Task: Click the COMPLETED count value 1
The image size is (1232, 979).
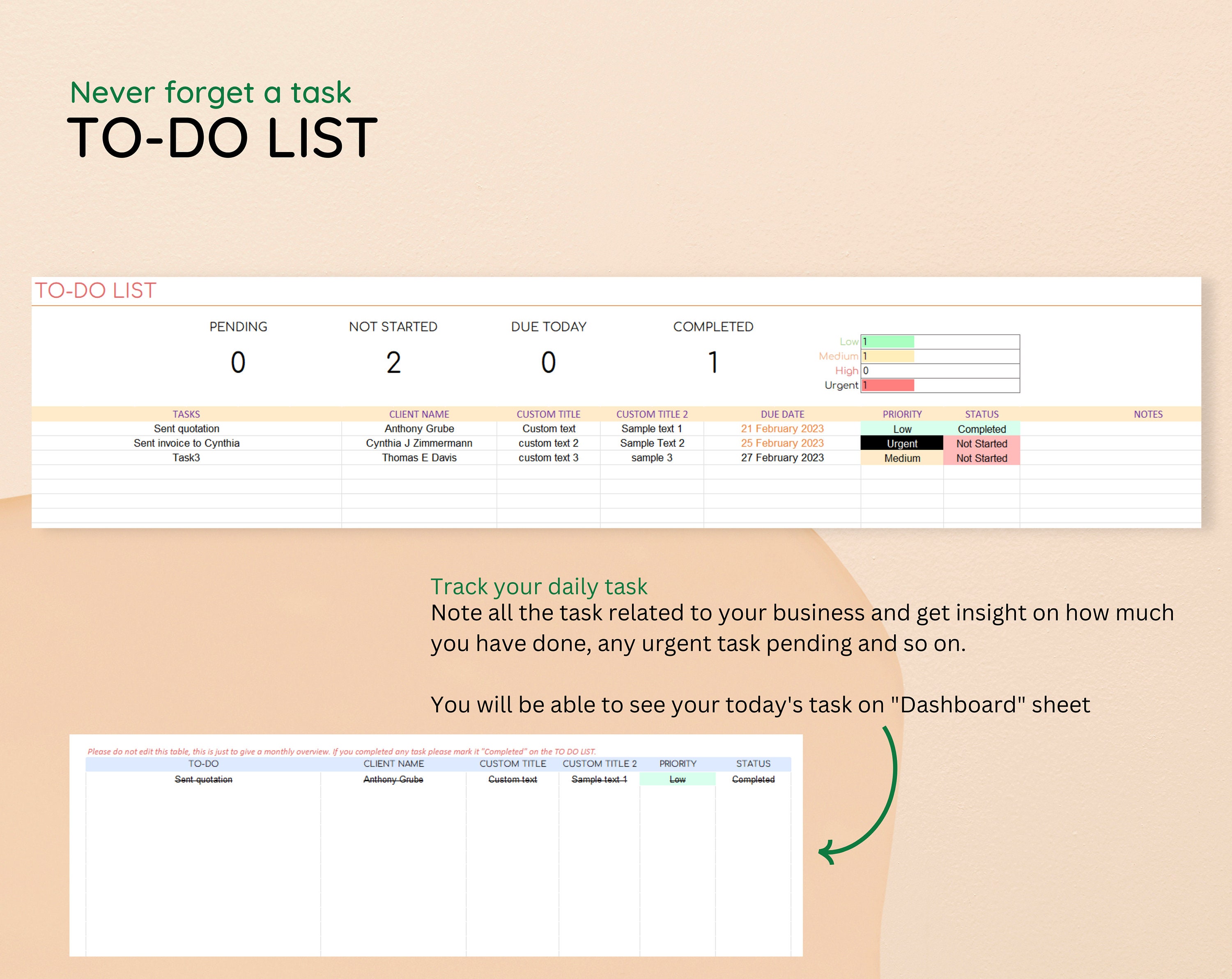Action: (713, 362)
